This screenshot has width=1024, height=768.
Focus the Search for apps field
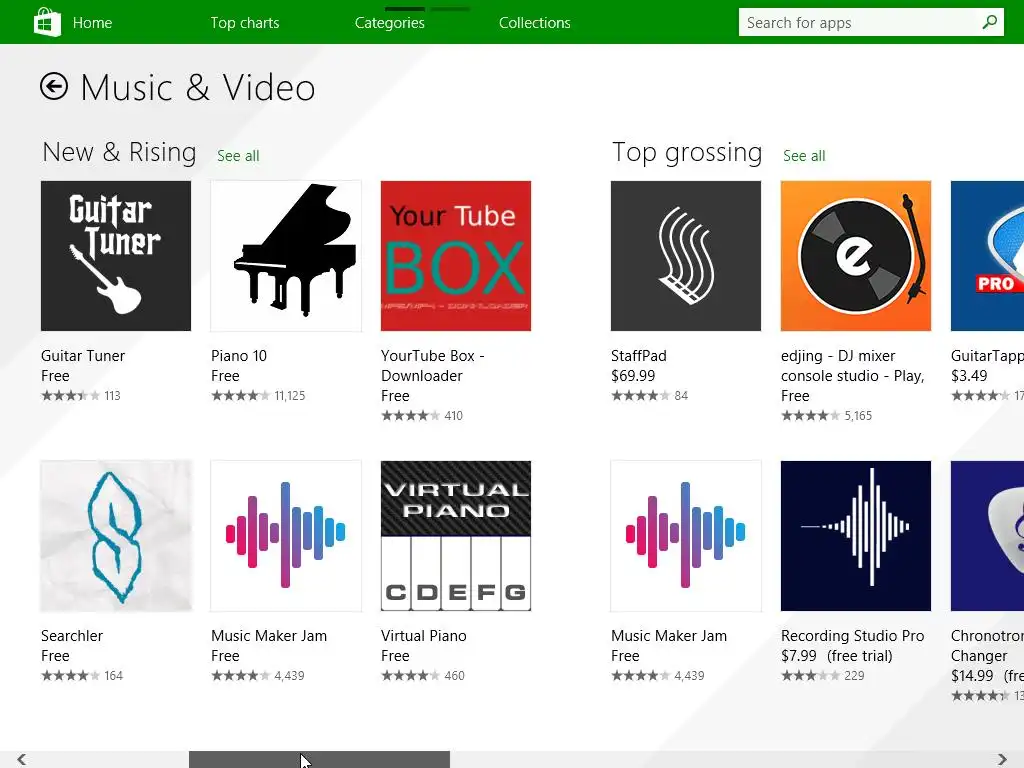(855, 22)
